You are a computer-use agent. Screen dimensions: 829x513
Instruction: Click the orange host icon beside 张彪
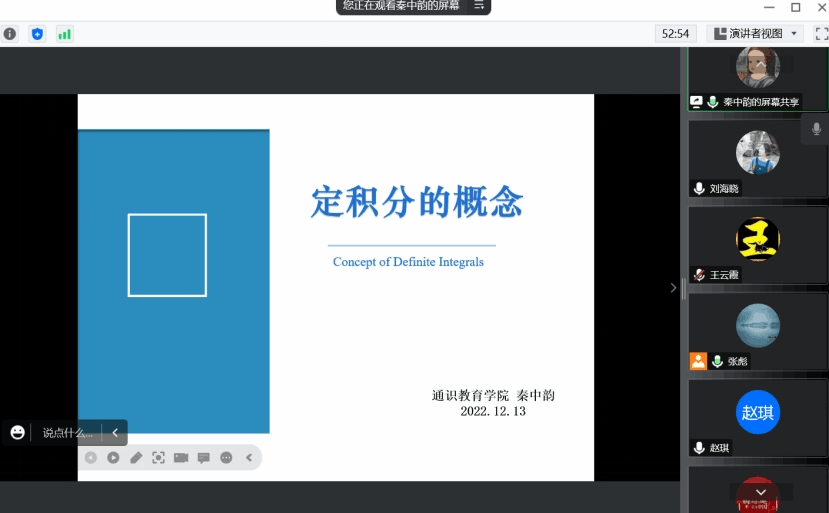point(698,361)
